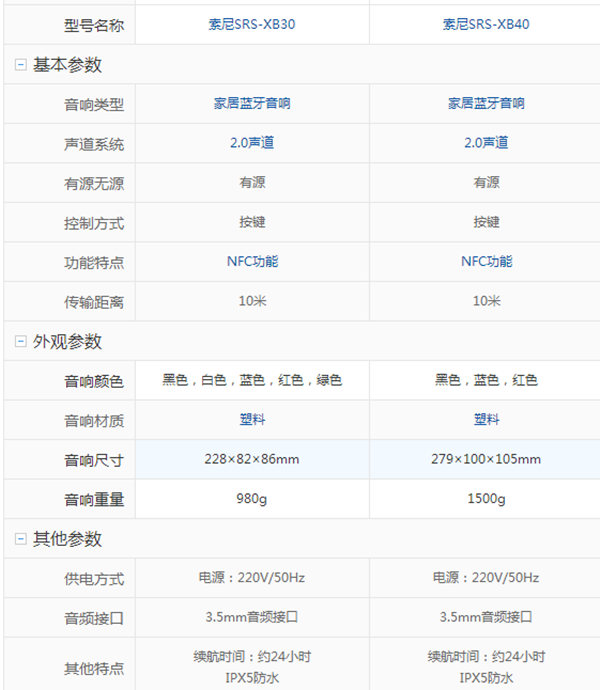This screenshot has height=690, width=600.
Task: Click IPX5防水 in SRS-XB30 column
Action: coord(252,678)
